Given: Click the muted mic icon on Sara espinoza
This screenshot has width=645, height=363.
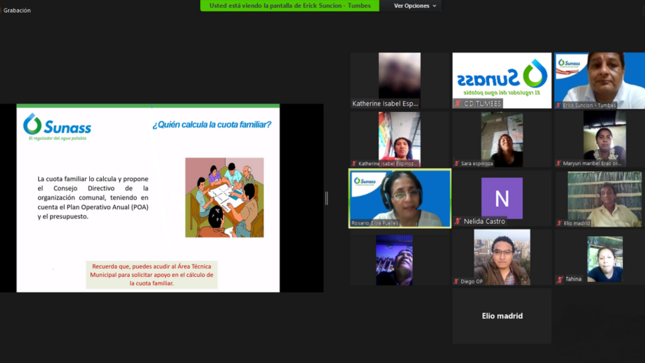Looking at the screenshot, I should tap(457, 163).
